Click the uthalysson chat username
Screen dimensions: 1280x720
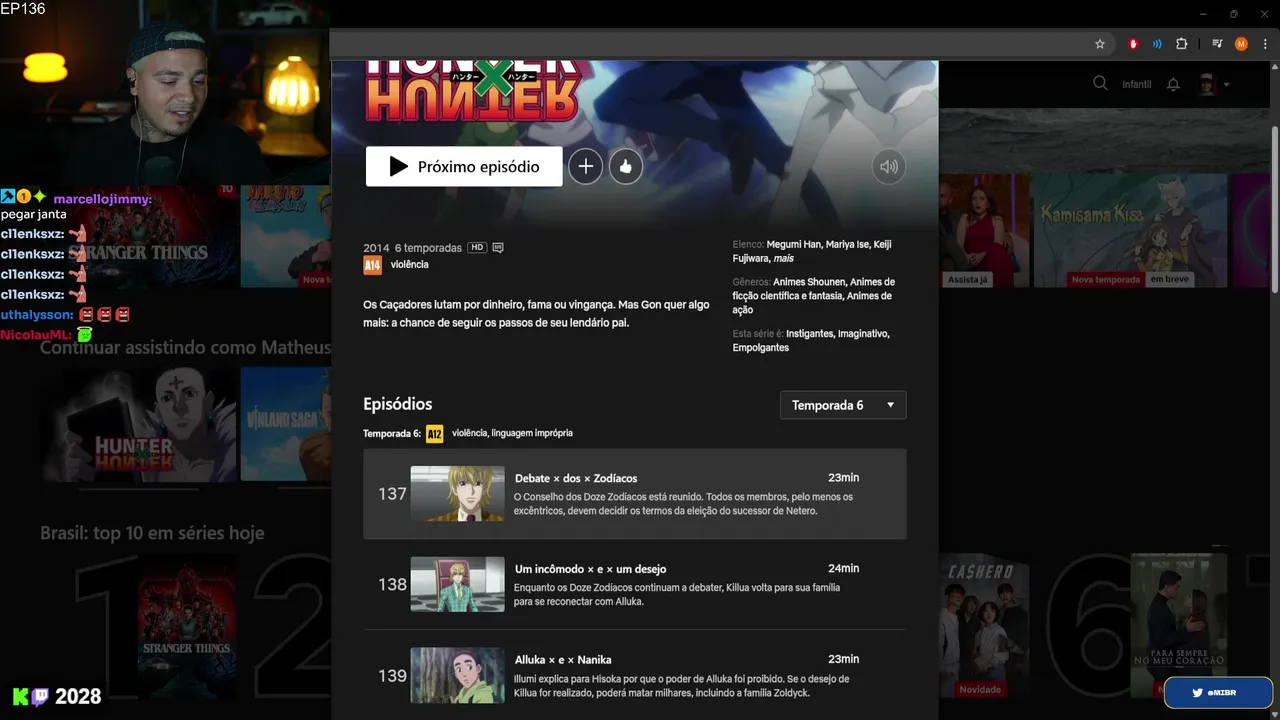(36, 314)
